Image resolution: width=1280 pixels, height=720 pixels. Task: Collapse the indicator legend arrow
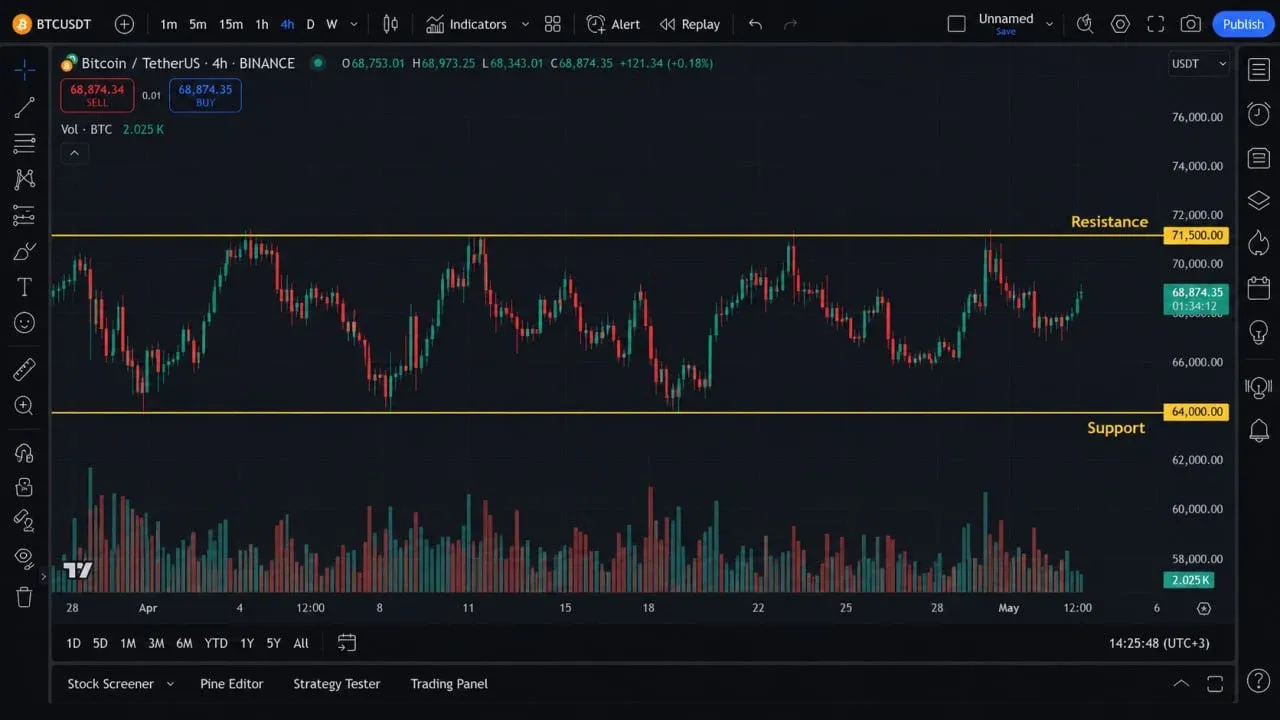(x=74, y=153)
